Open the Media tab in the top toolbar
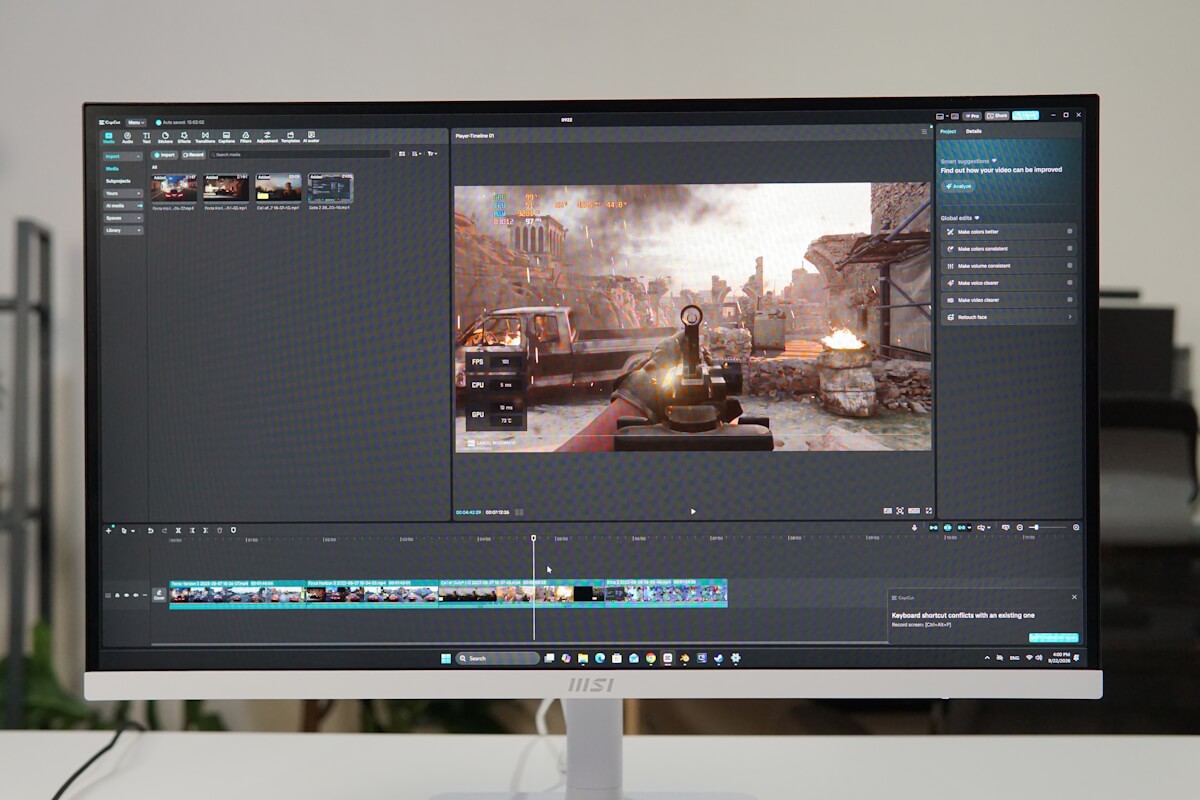This screenshot has width=1200, height=800. click(x=108, y=137)
